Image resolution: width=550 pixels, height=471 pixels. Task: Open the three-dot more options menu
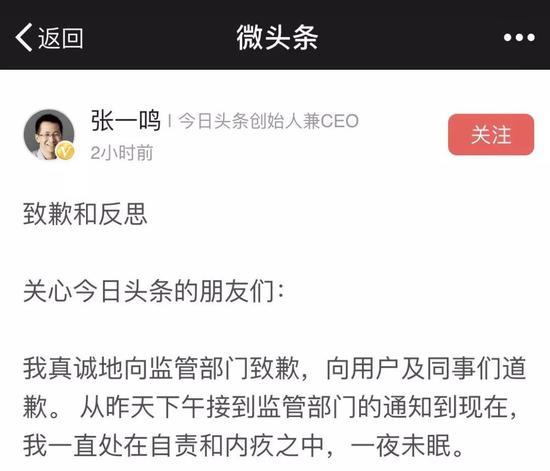coord(519,37)
